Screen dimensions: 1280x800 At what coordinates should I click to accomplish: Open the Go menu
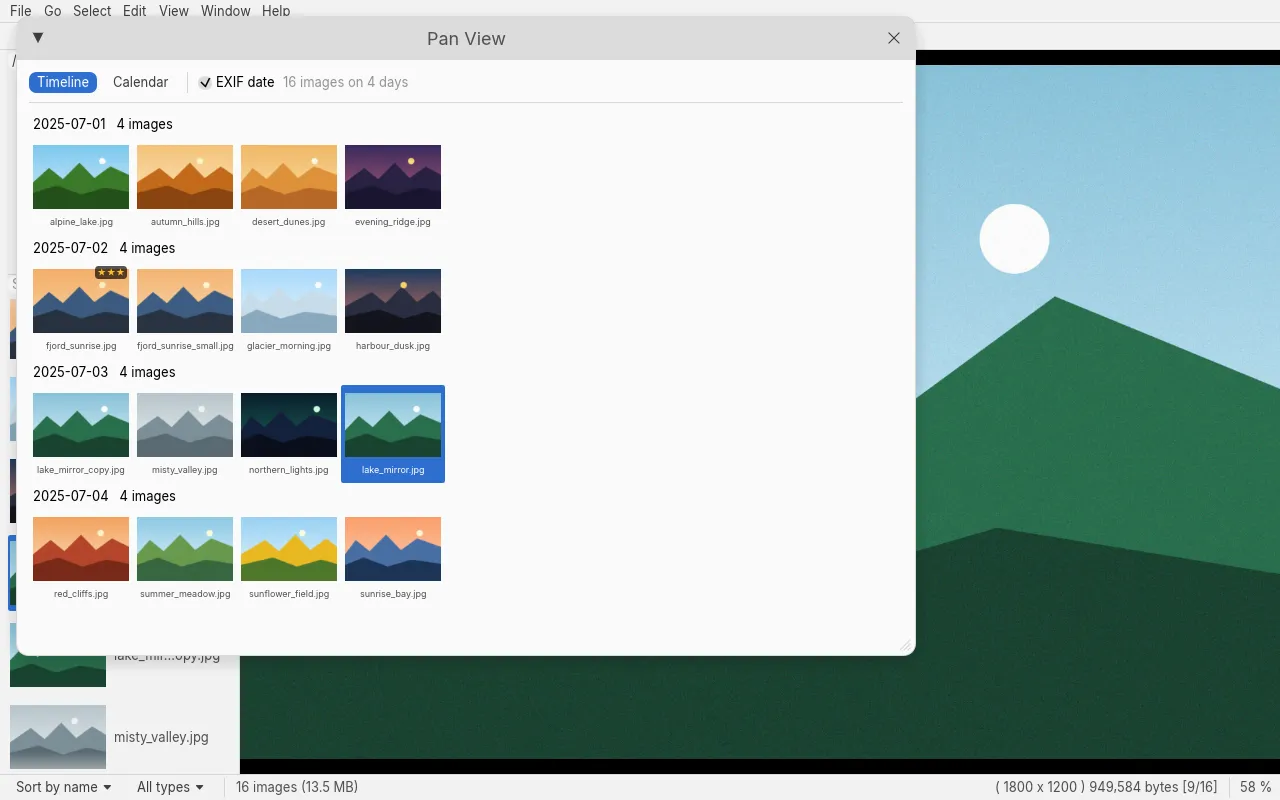coord(53,11)
